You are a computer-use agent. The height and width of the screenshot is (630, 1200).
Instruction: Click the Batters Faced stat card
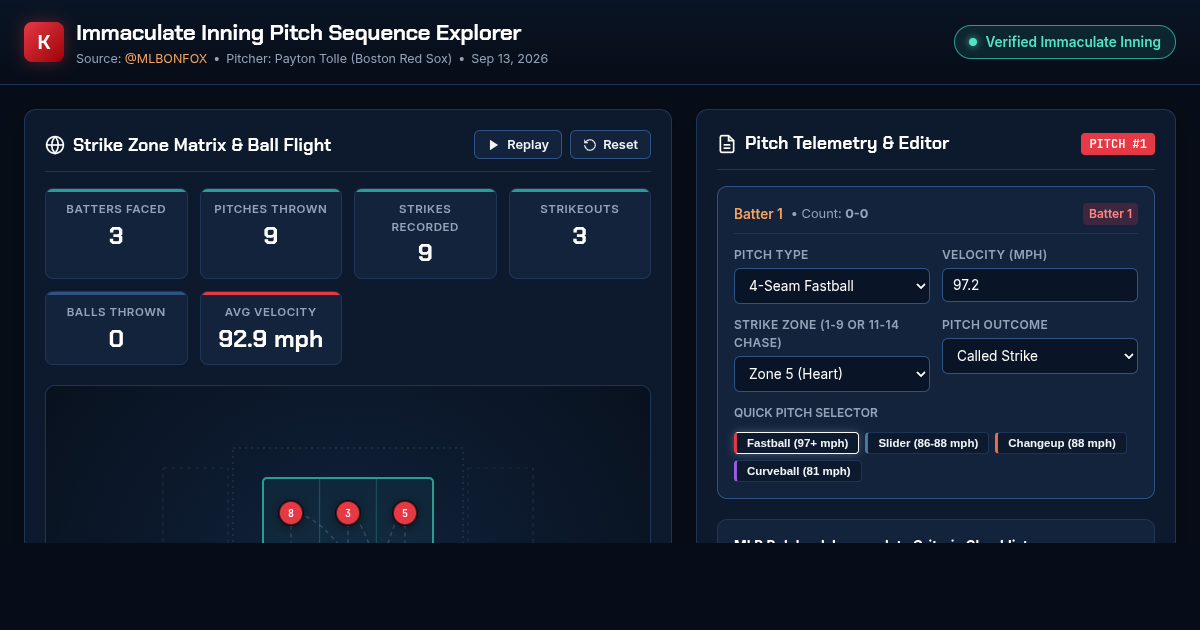tap(116, 234)
